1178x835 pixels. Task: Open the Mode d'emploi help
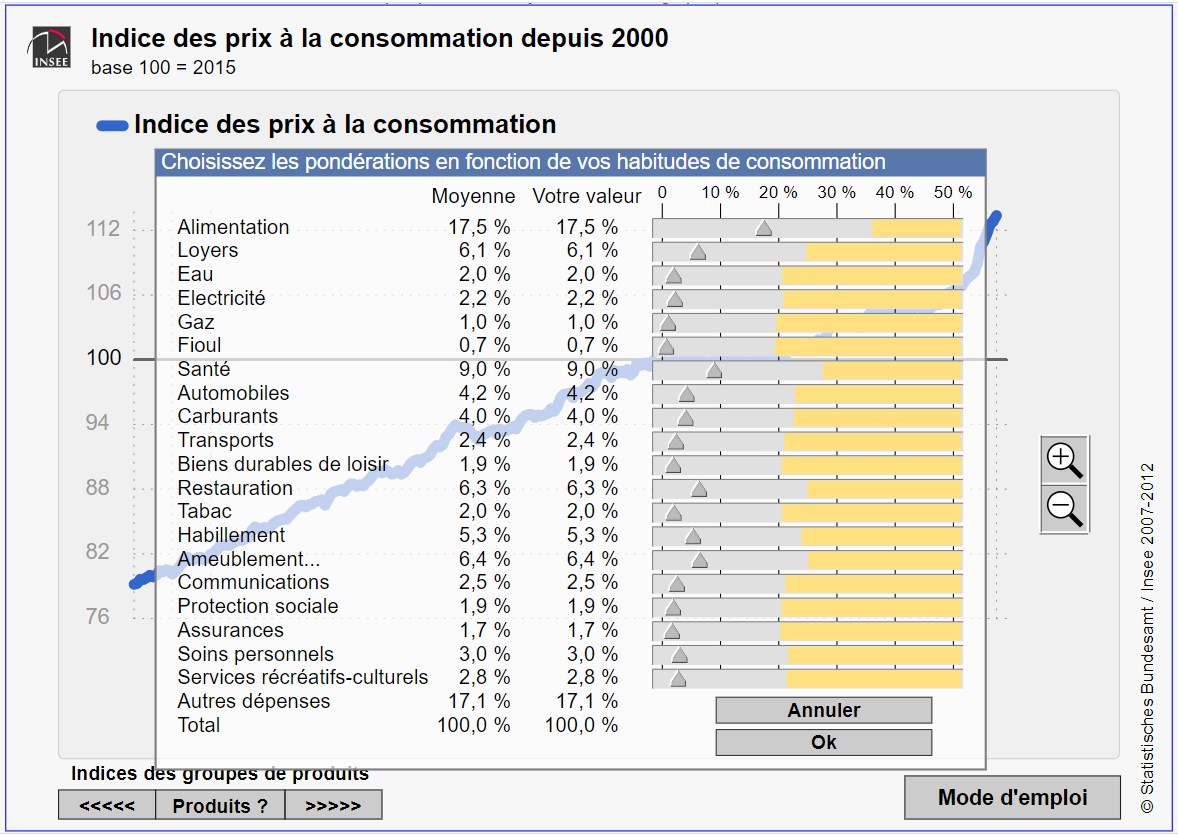[x=1012, y=797]
